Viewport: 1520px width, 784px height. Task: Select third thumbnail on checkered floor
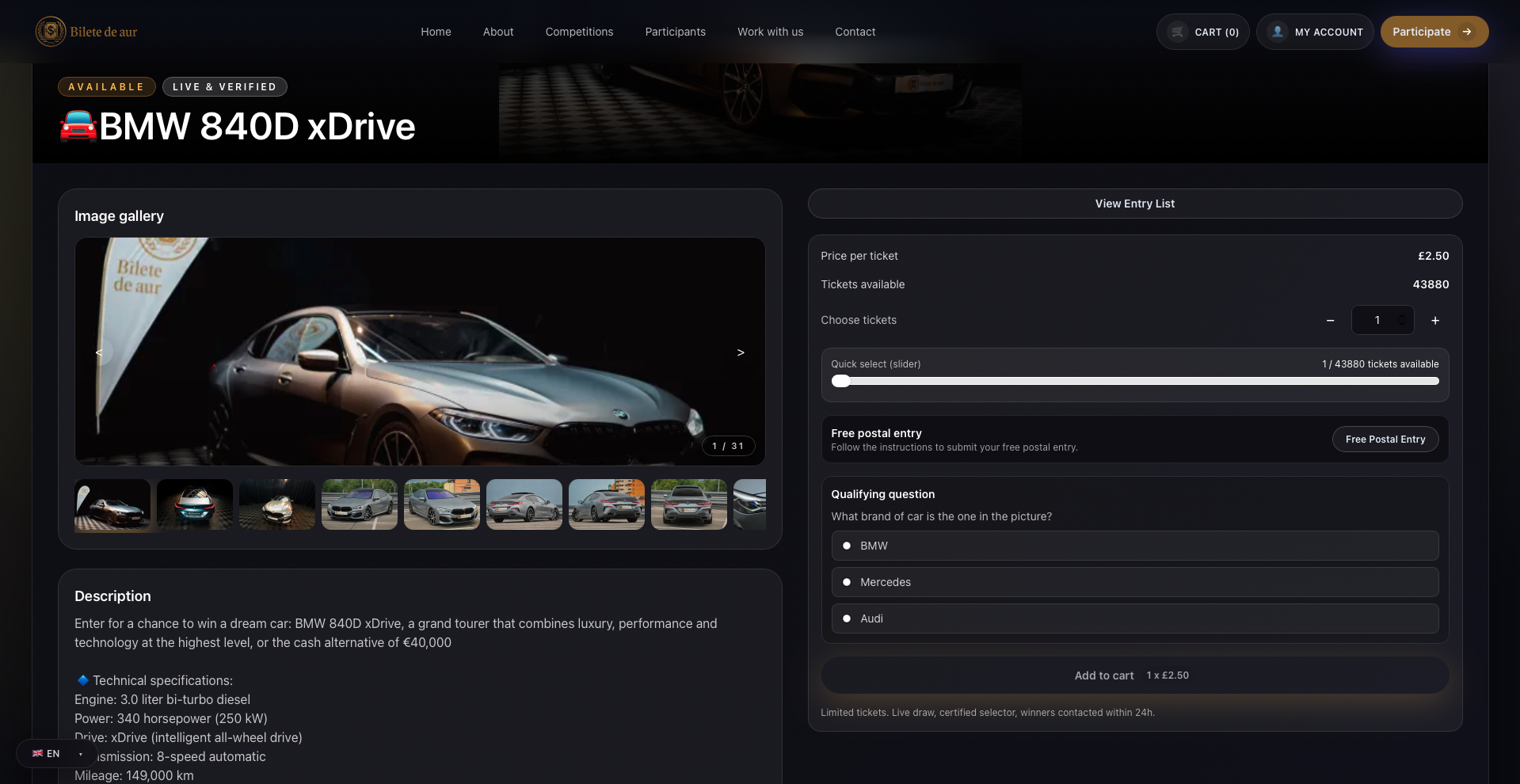click(x=277, y=504)
